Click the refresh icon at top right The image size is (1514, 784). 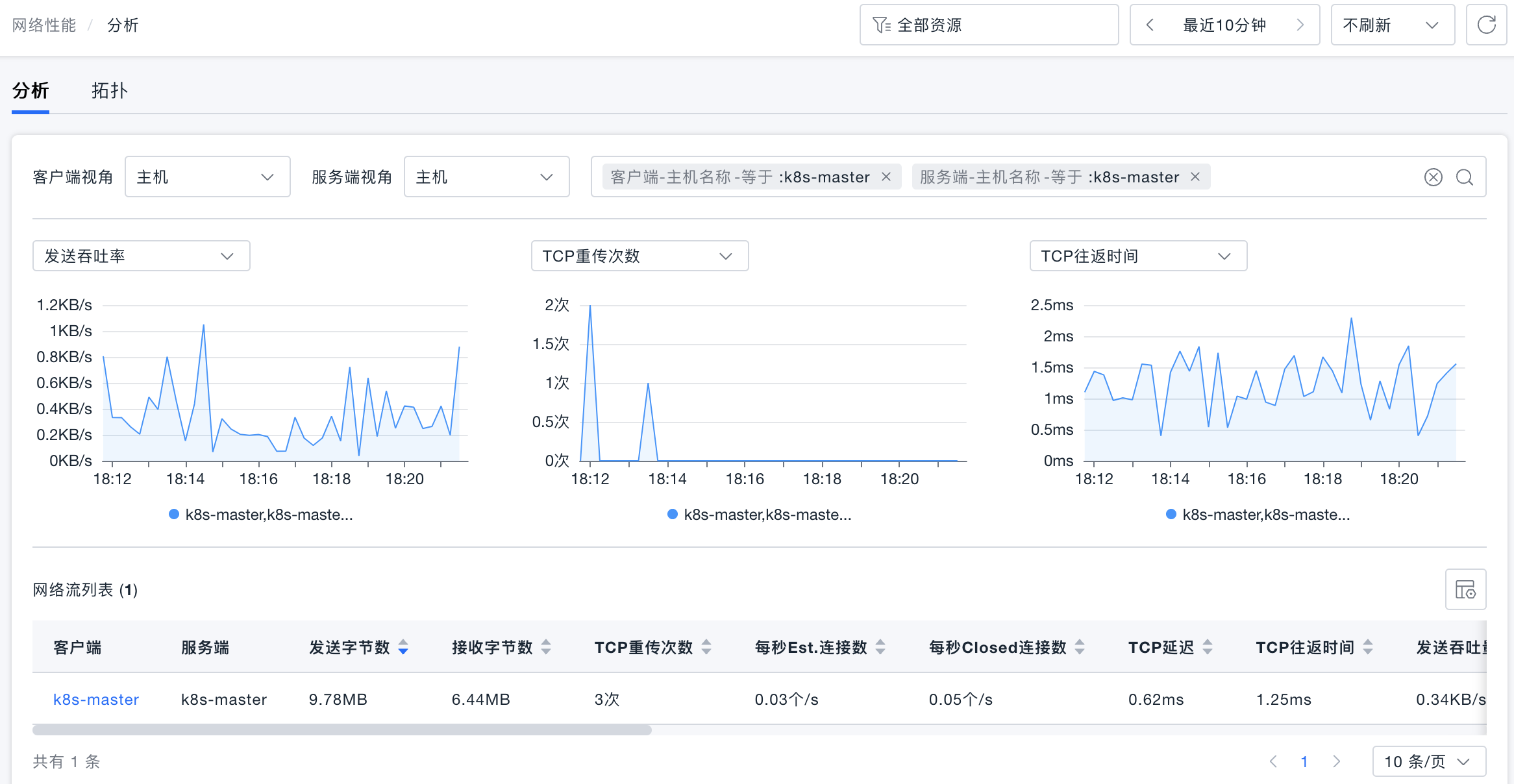[x=1486, y=25]
